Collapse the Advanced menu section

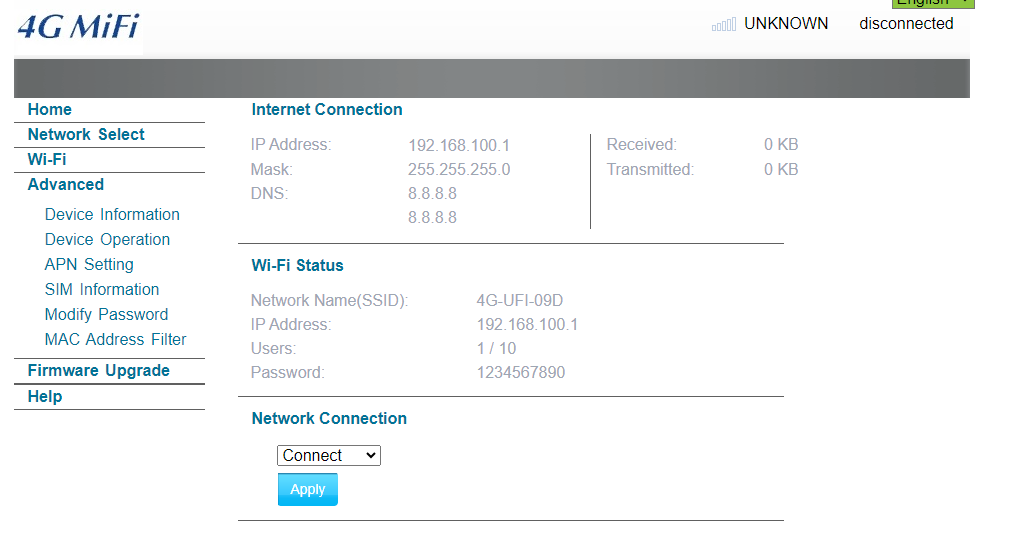click(66, 185)
